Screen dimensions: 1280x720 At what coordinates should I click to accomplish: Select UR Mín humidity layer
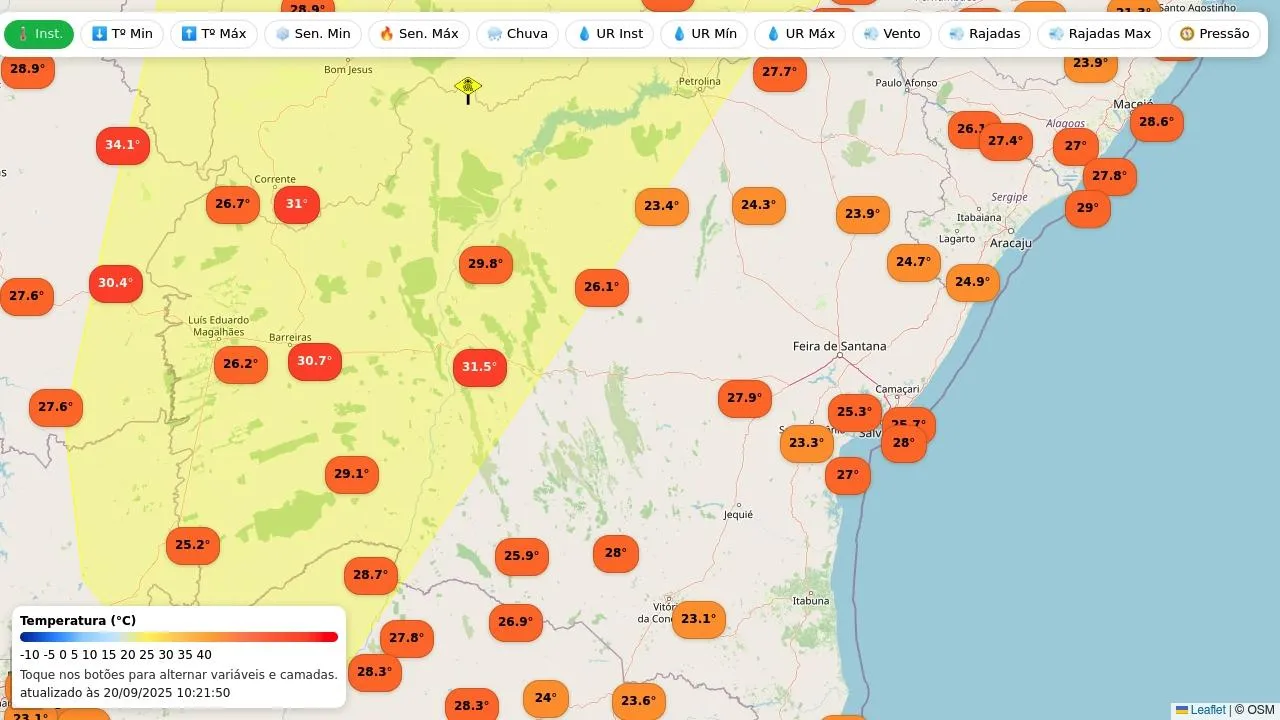704,34
